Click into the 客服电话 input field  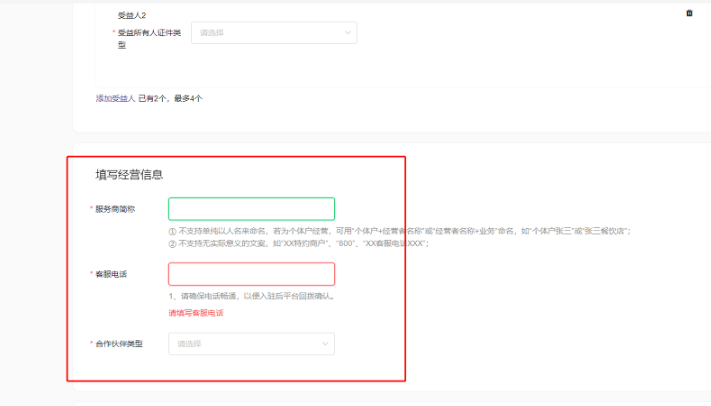click(x=251, y=274)
